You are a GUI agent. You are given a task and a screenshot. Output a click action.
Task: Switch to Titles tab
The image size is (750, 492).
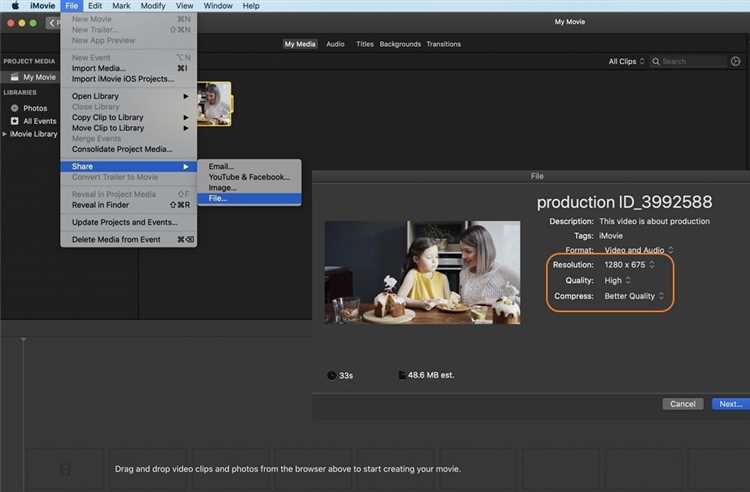tap(364, 44)
